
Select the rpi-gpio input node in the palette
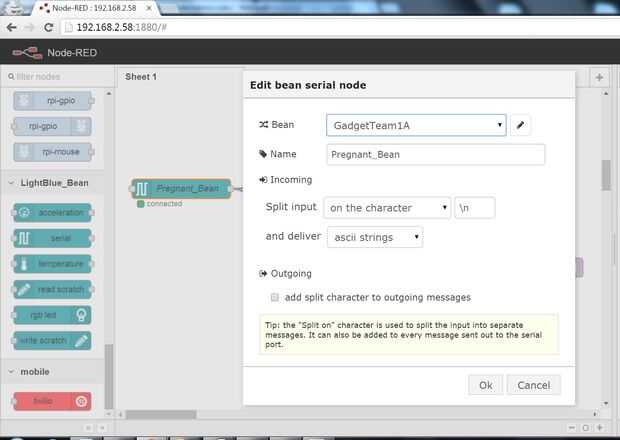(x=54, y=101)
